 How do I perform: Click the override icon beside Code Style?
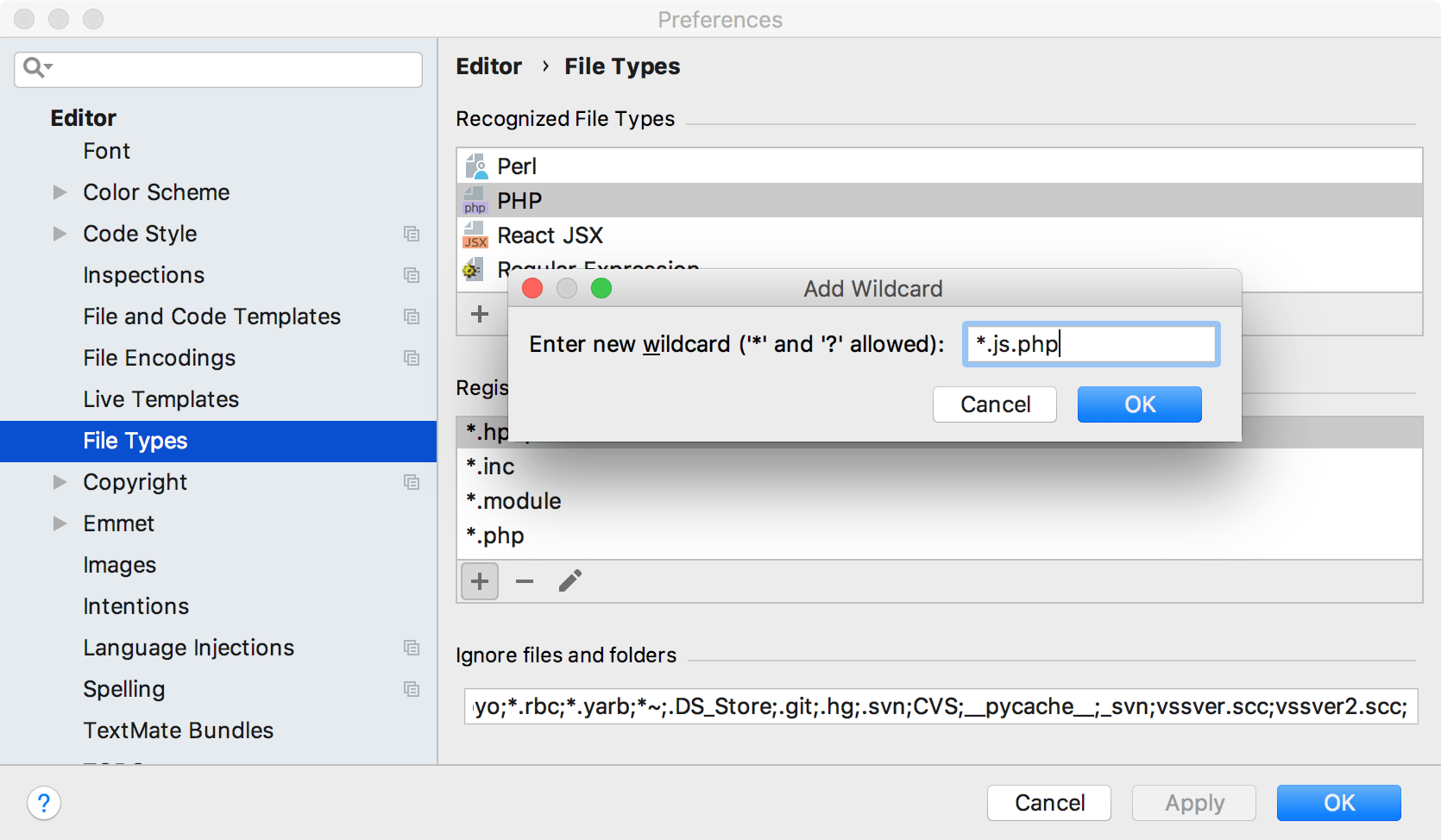click(x=412, y=234)
